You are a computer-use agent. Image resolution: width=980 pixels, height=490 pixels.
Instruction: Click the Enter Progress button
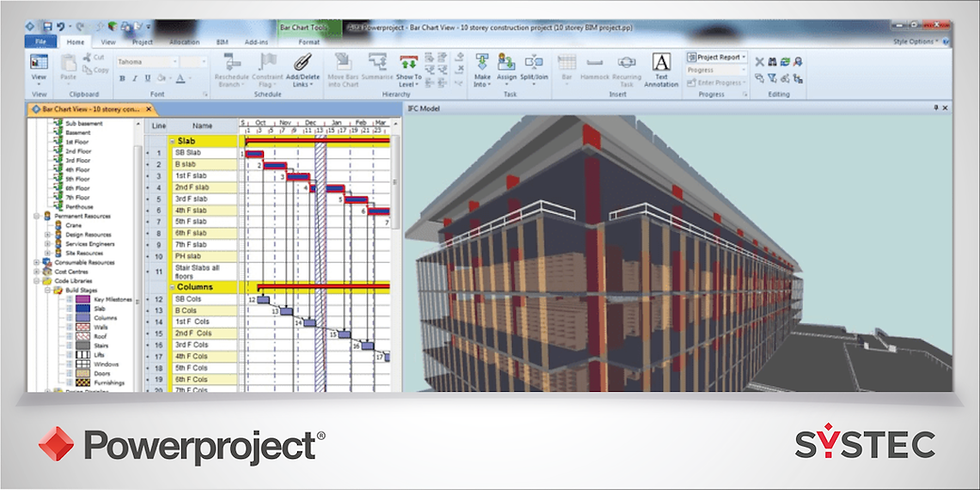point(716,82)
